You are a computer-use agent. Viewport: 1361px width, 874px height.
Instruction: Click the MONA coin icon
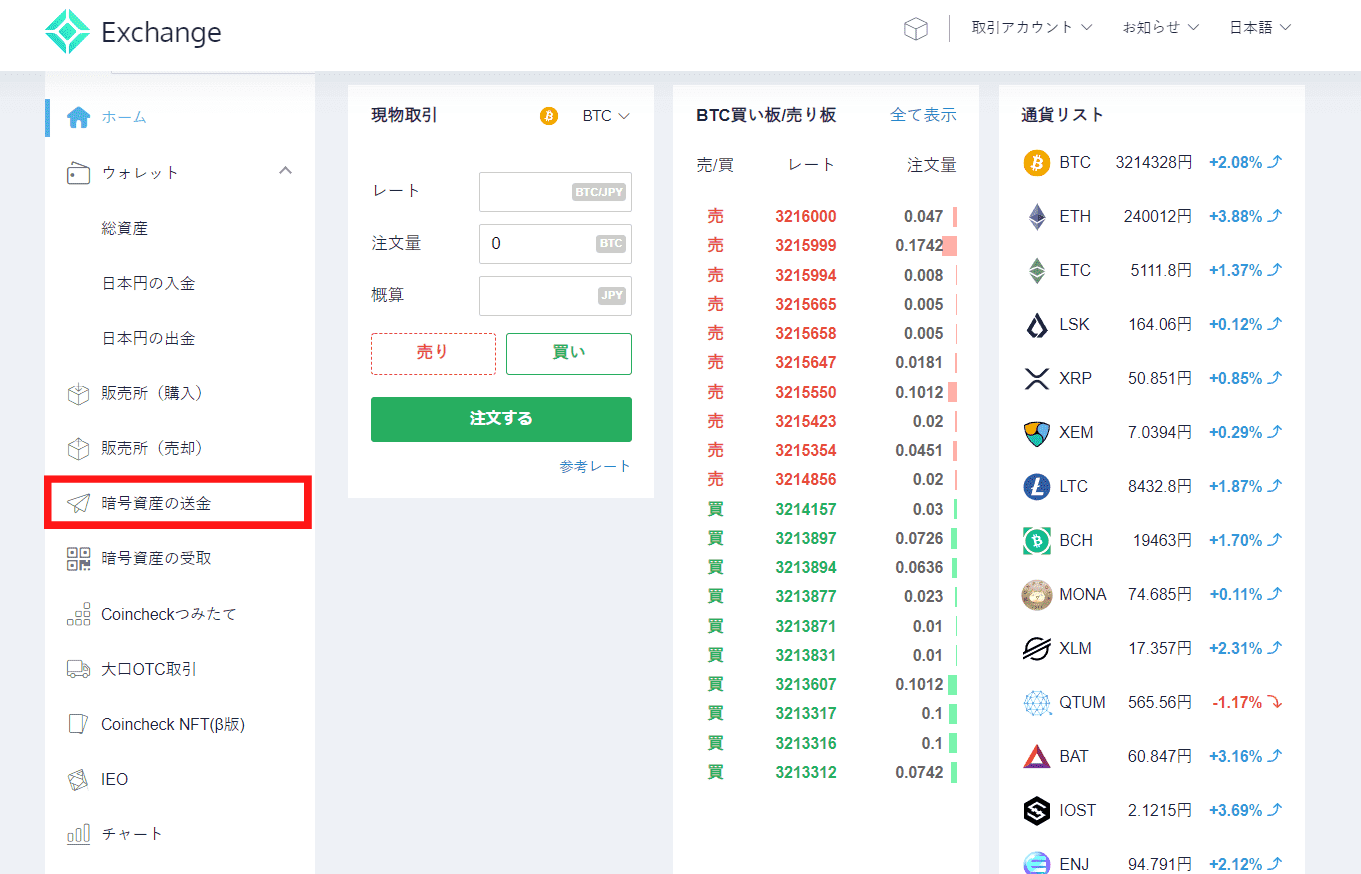[1037, 594]
